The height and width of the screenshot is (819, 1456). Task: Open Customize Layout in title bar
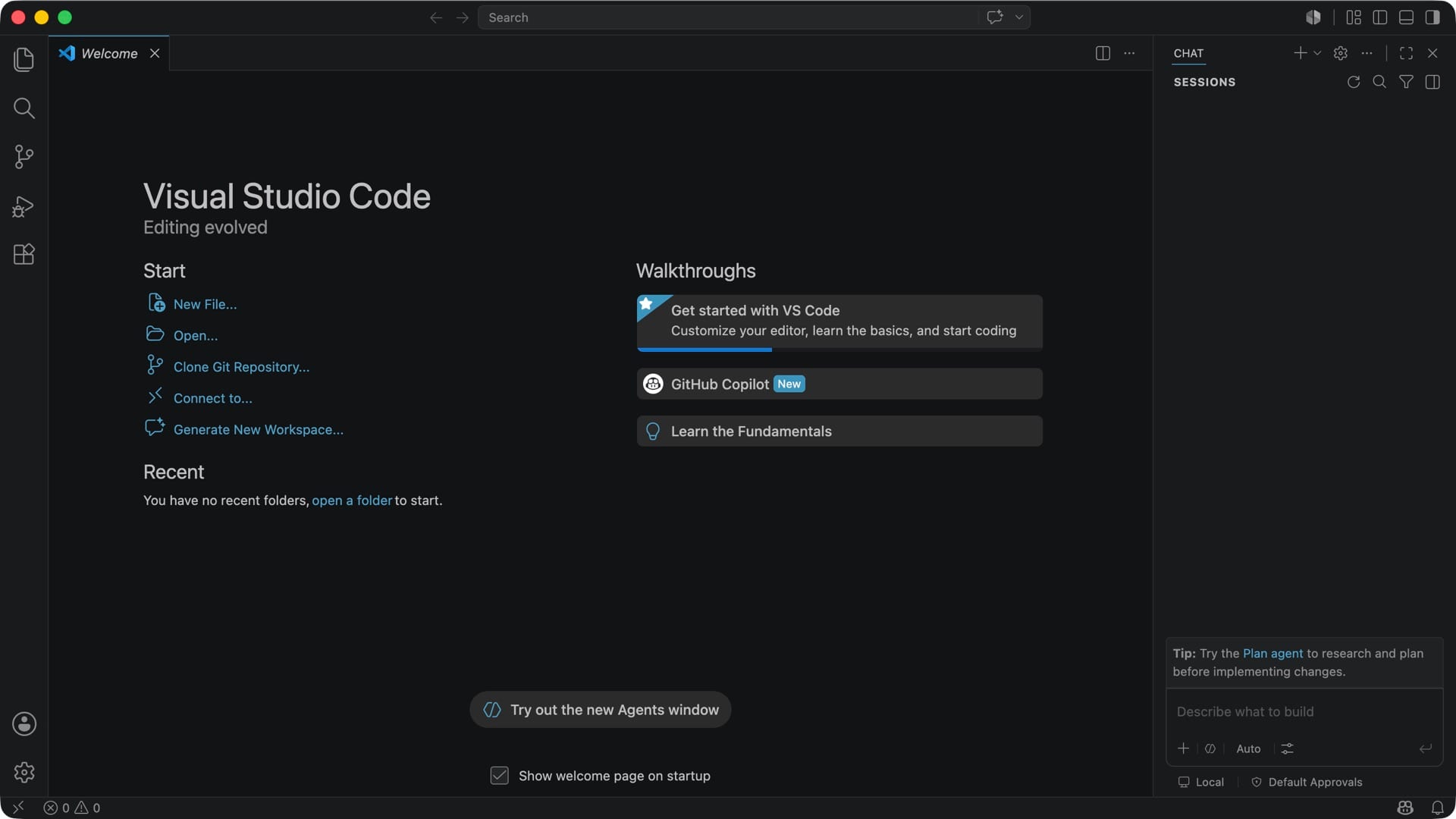pos(1354,17)
